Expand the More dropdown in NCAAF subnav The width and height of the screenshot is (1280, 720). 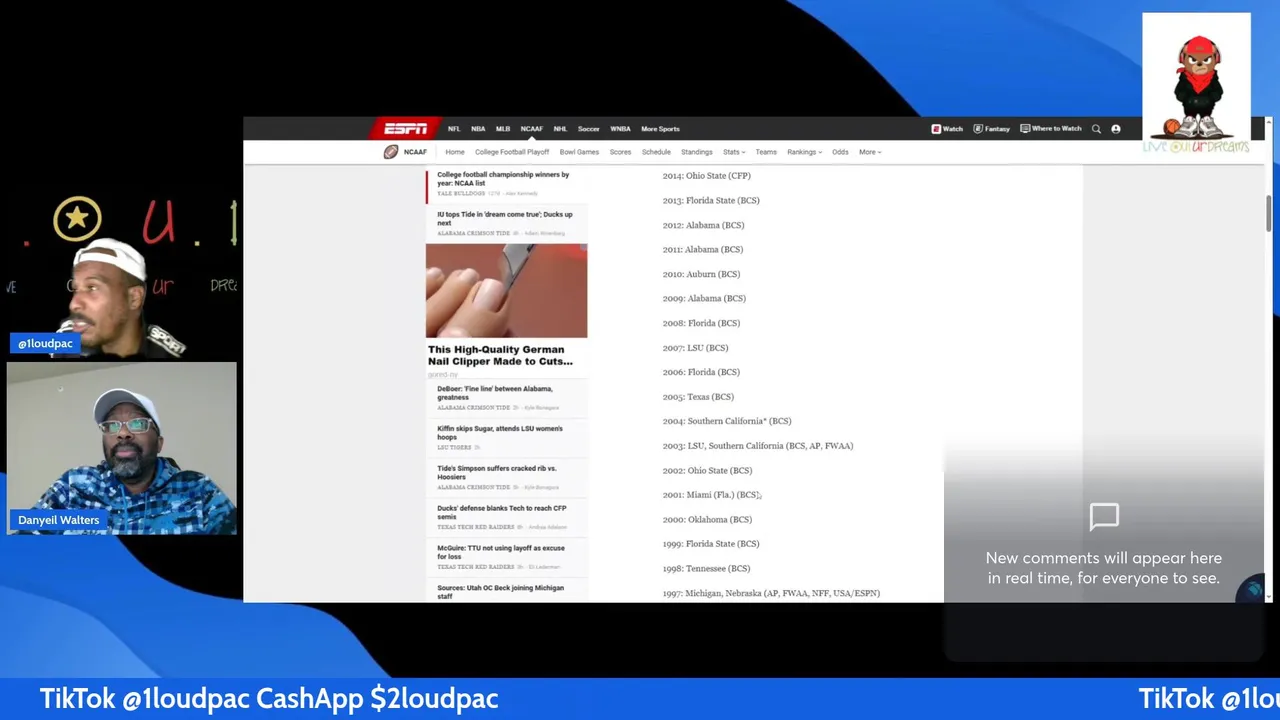click(x=869, y=152)
